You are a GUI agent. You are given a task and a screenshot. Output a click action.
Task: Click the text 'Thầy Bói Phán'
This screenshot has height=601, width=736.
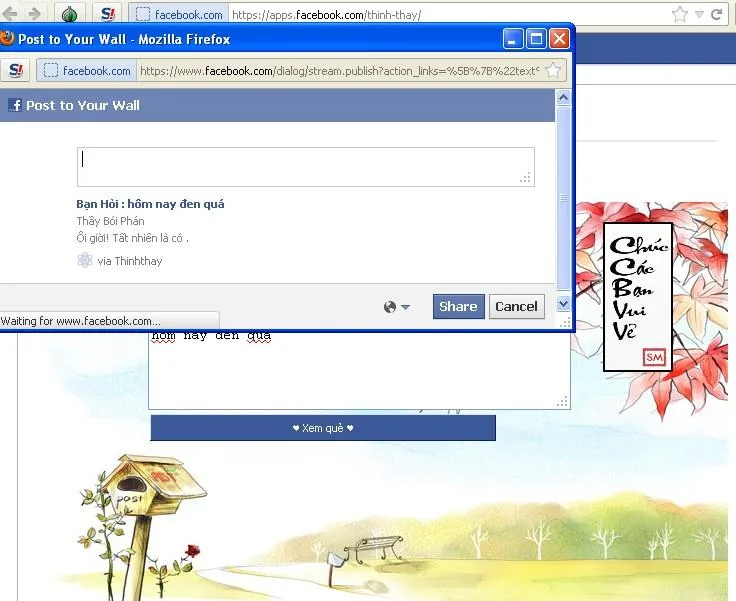(110, 221)
